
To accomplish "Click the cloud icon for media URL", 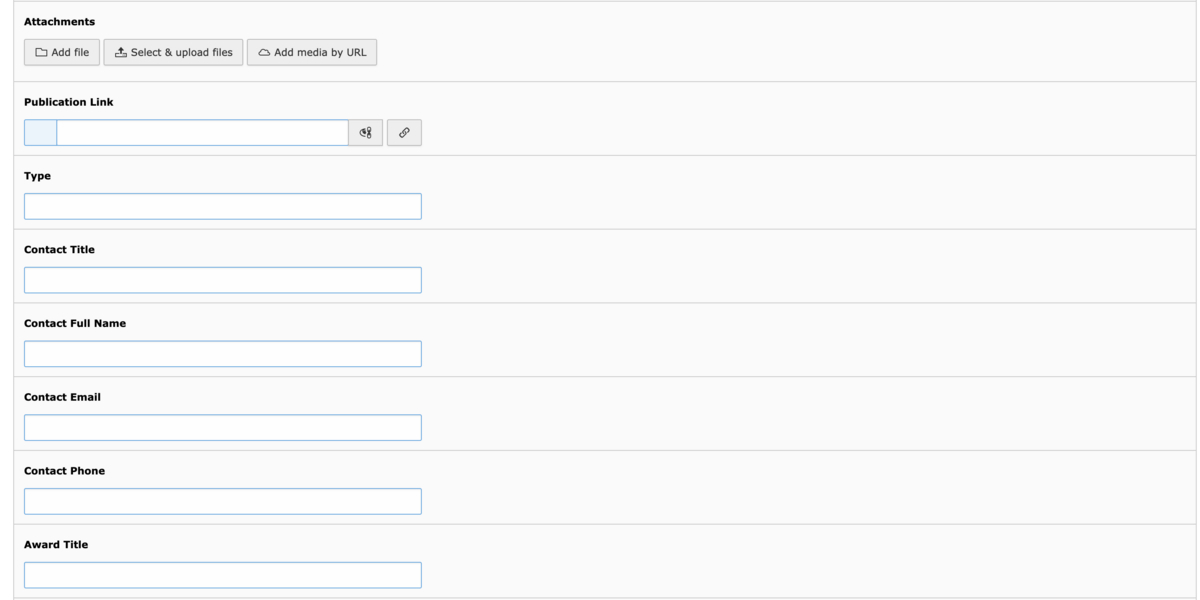I will click(x=264, y=53).
